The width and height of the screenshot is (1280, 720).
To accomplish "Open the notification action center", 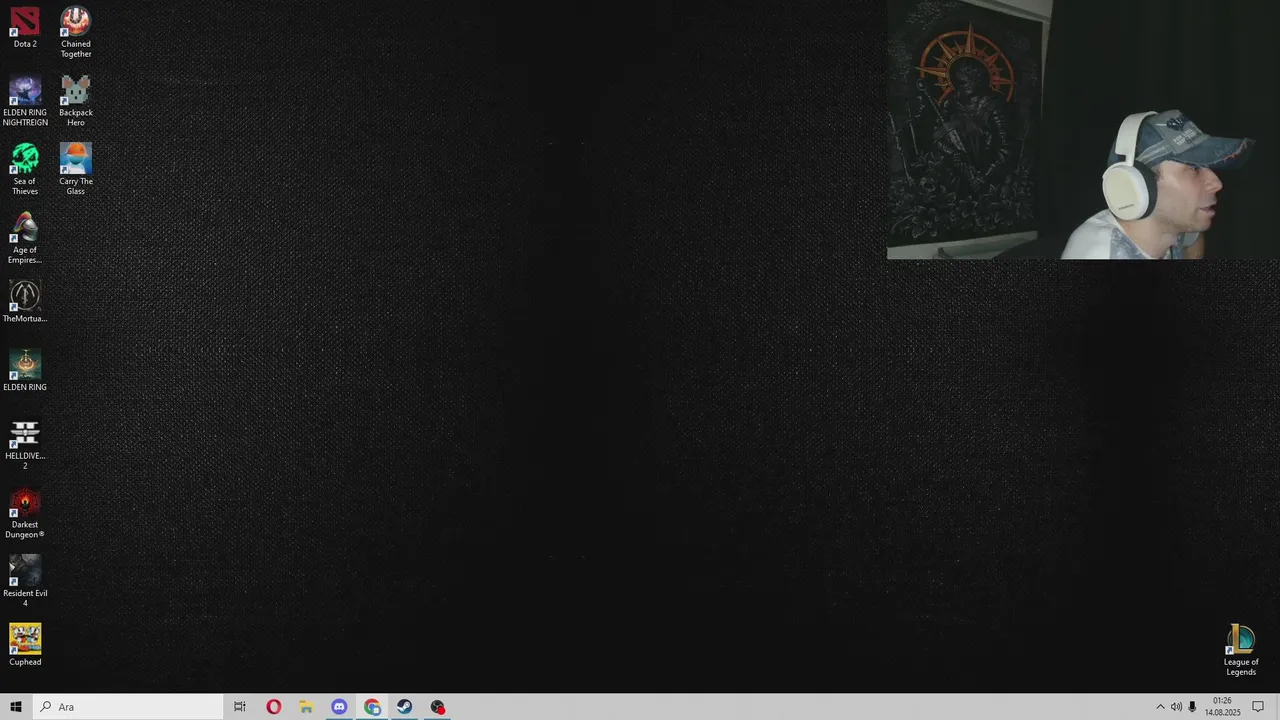I will point(1258,707).
